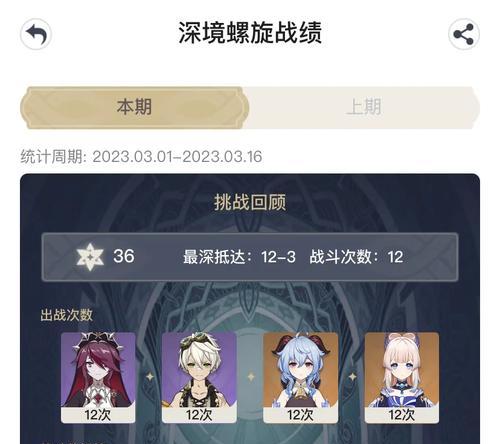The width and height of the screenshot is (500, 444).
Task: Tap the 最深抵达 12-3 stat
Action: pyautogui.click(x=239, y=257)
